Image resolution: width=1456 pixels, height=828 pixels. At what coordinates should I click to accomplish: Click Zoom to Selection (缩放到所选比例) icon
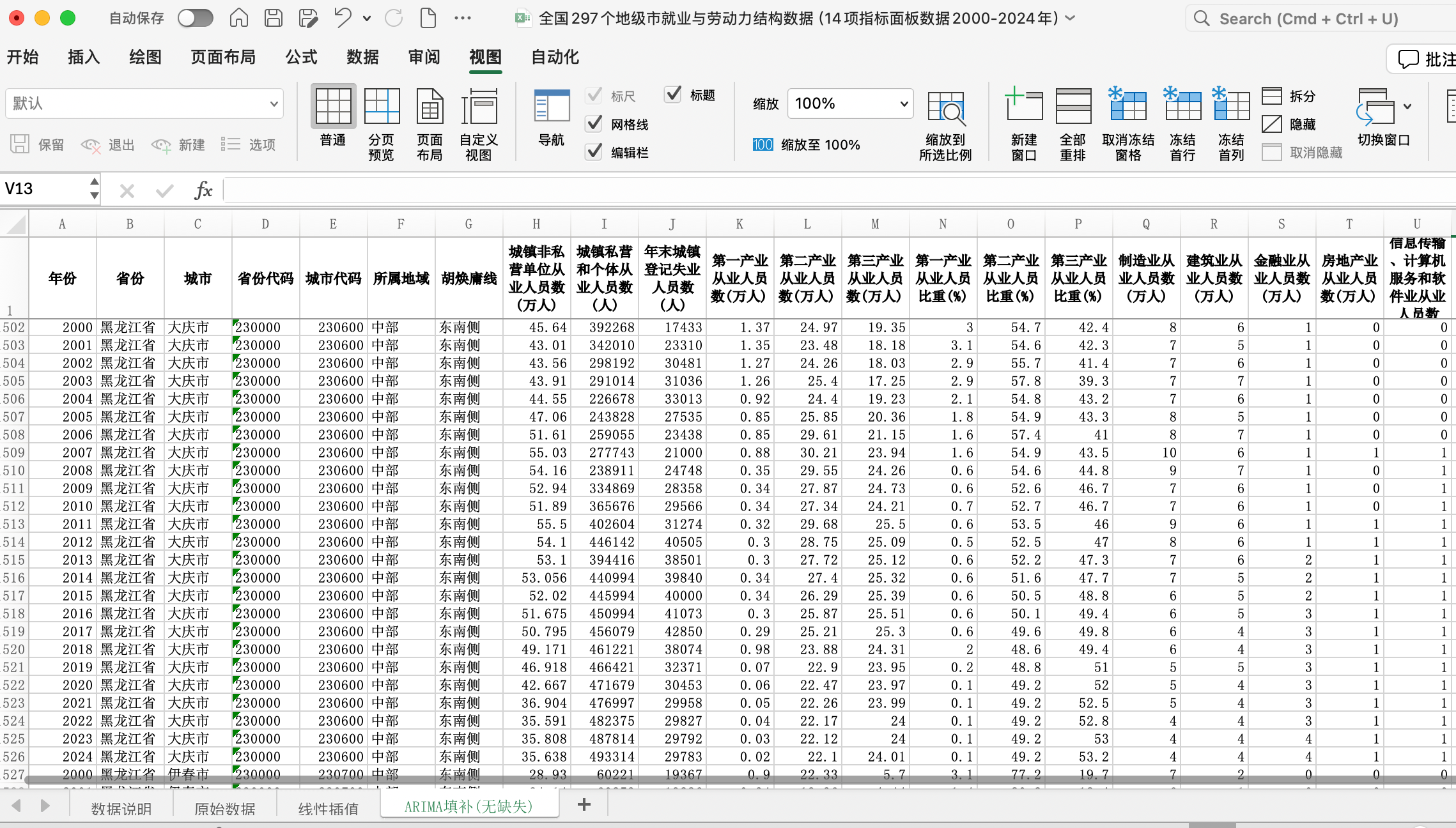point(945,107)
